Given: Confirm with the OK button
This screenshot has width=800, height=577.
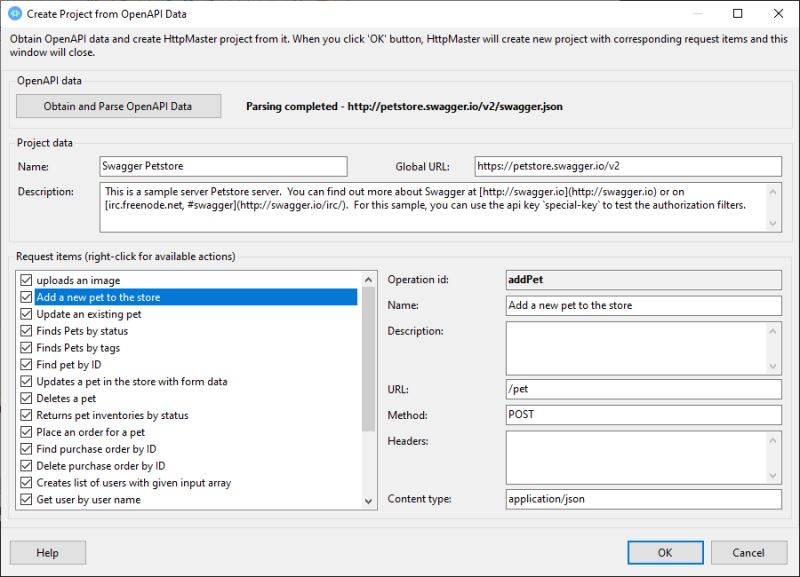Looking at the screenshot, I should click(x=665, y=553).
